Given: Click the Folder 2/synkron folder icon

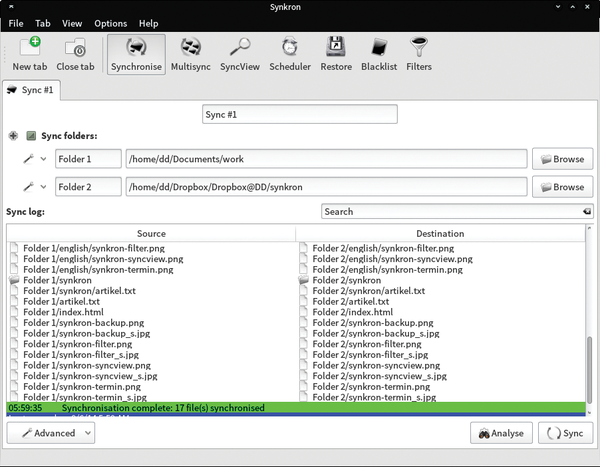Looking at the screenshot, I should [303, 280].
